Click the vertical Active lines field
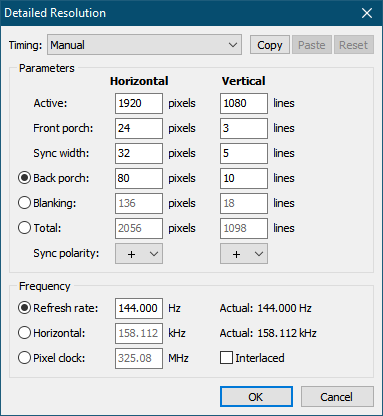 point(244,103)
